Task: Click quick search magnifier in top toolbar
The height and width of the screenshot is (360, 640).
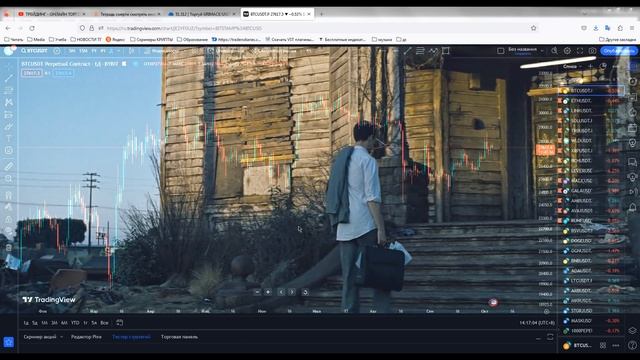Action: tap(554, 51)
